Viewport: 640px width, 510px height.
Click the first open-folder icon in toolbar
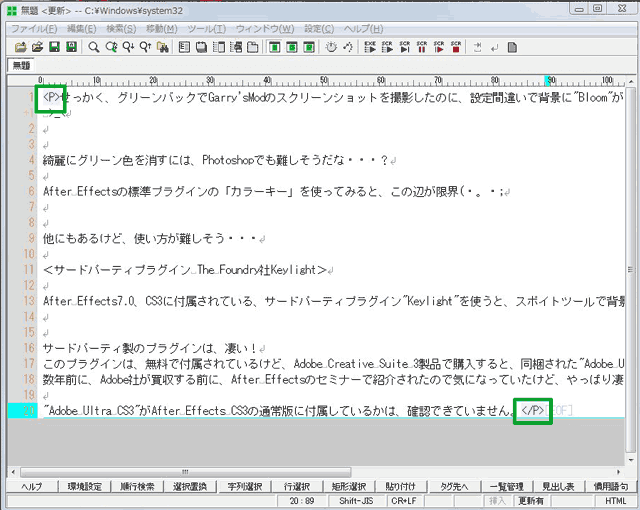pos(22,46)
